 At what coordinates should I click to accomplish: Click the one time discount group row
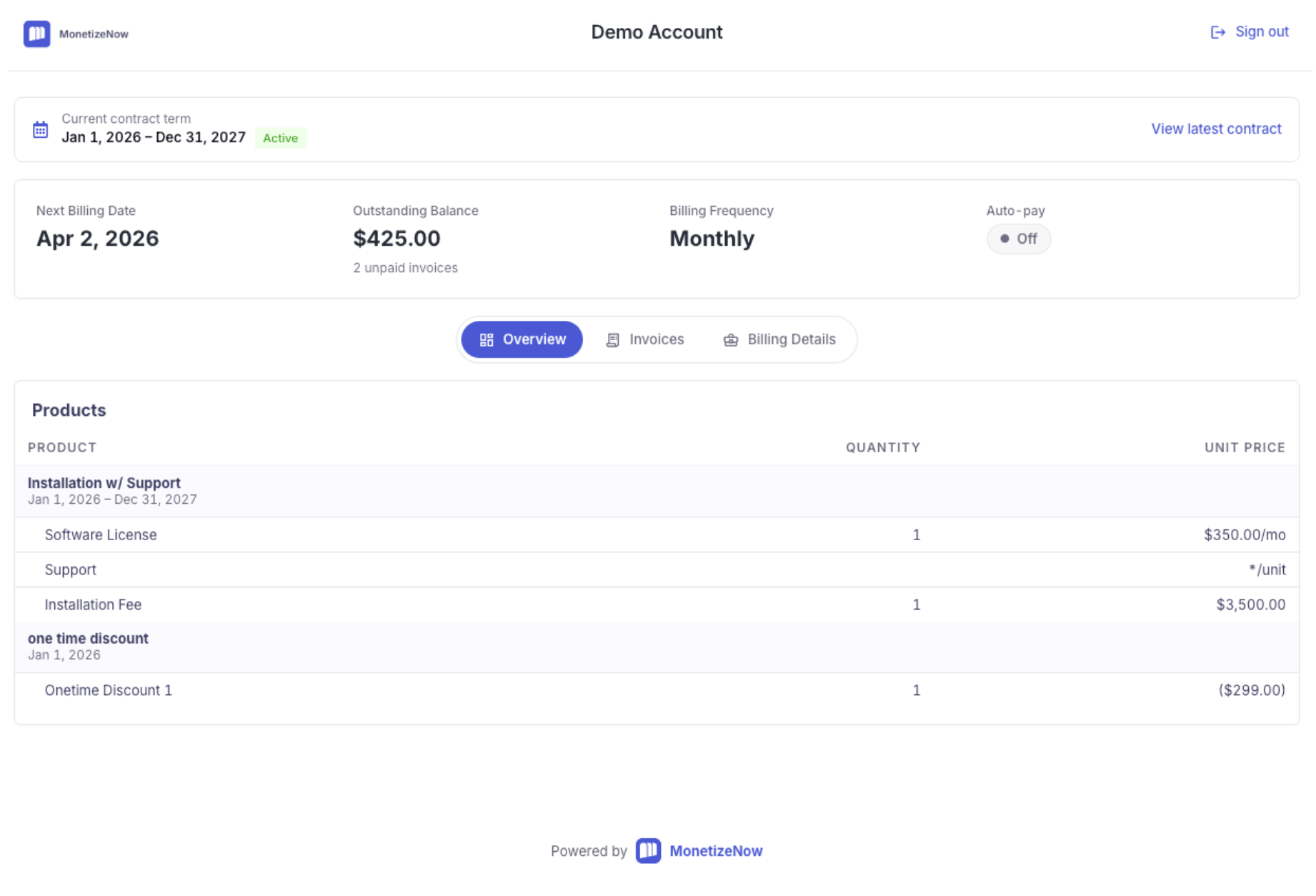(x=657, y=647)
